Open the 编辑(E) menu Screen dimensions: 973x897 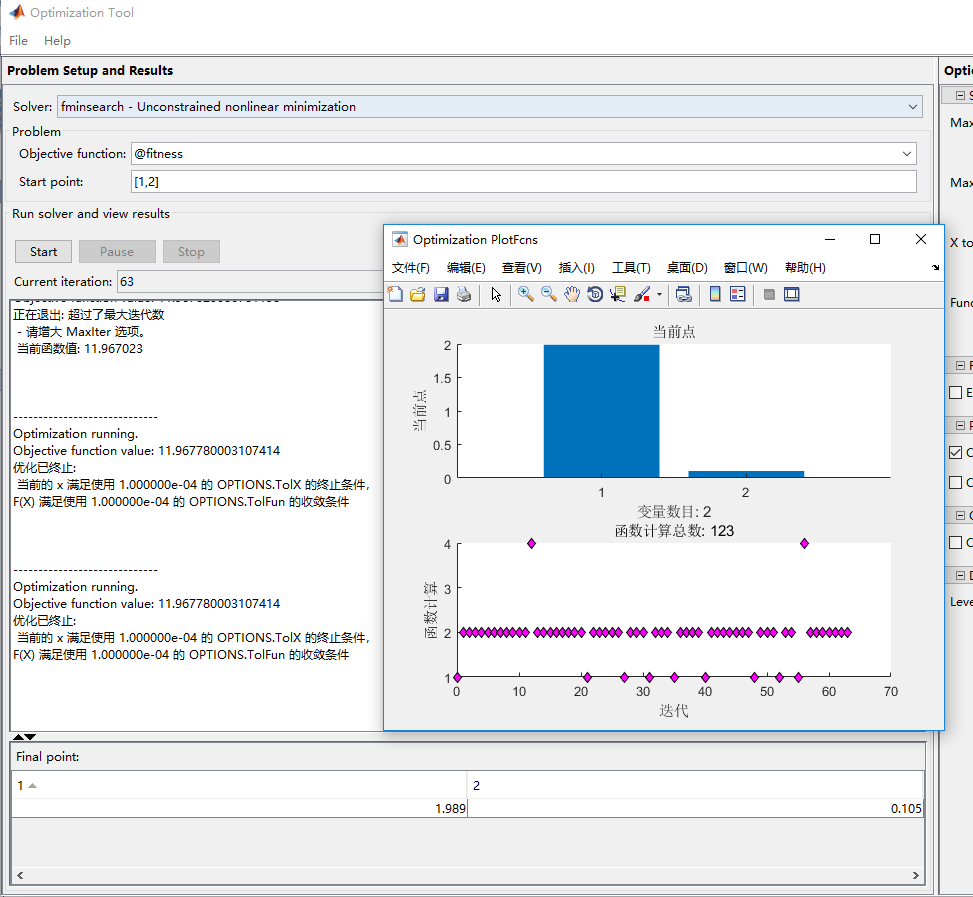coord(466,267)
